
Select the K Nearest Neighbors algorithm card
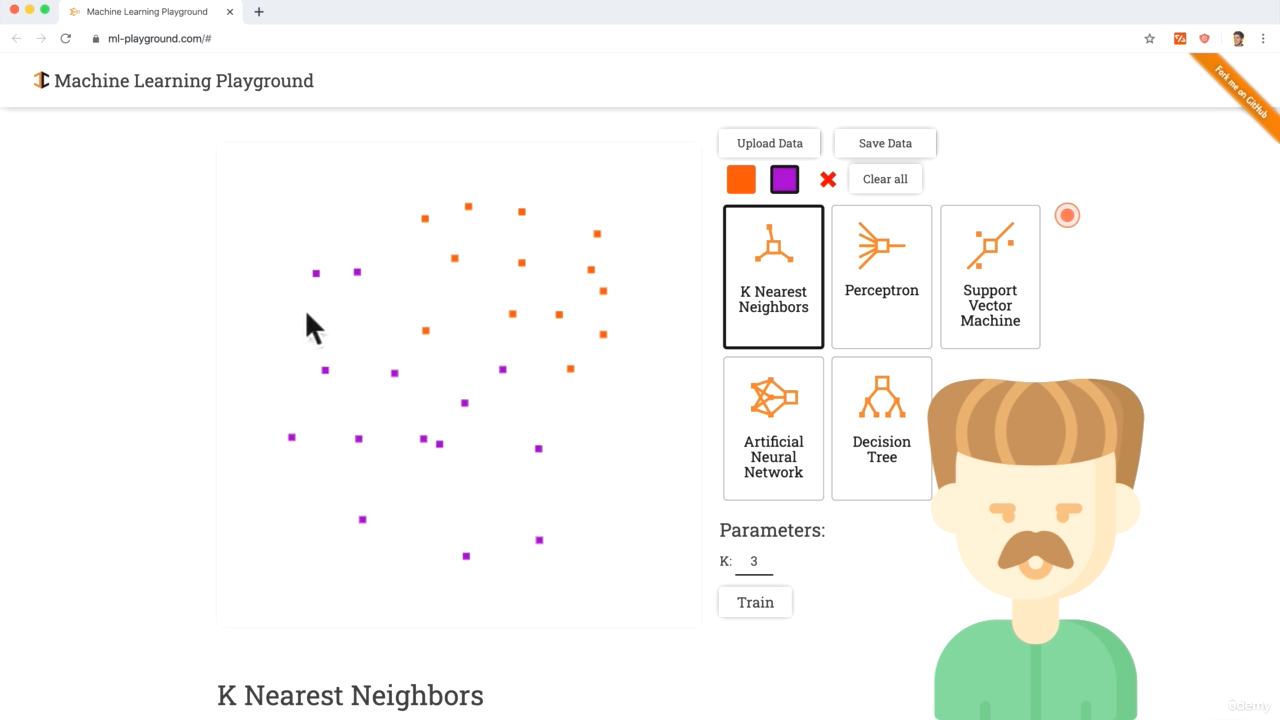pos(773,277)
